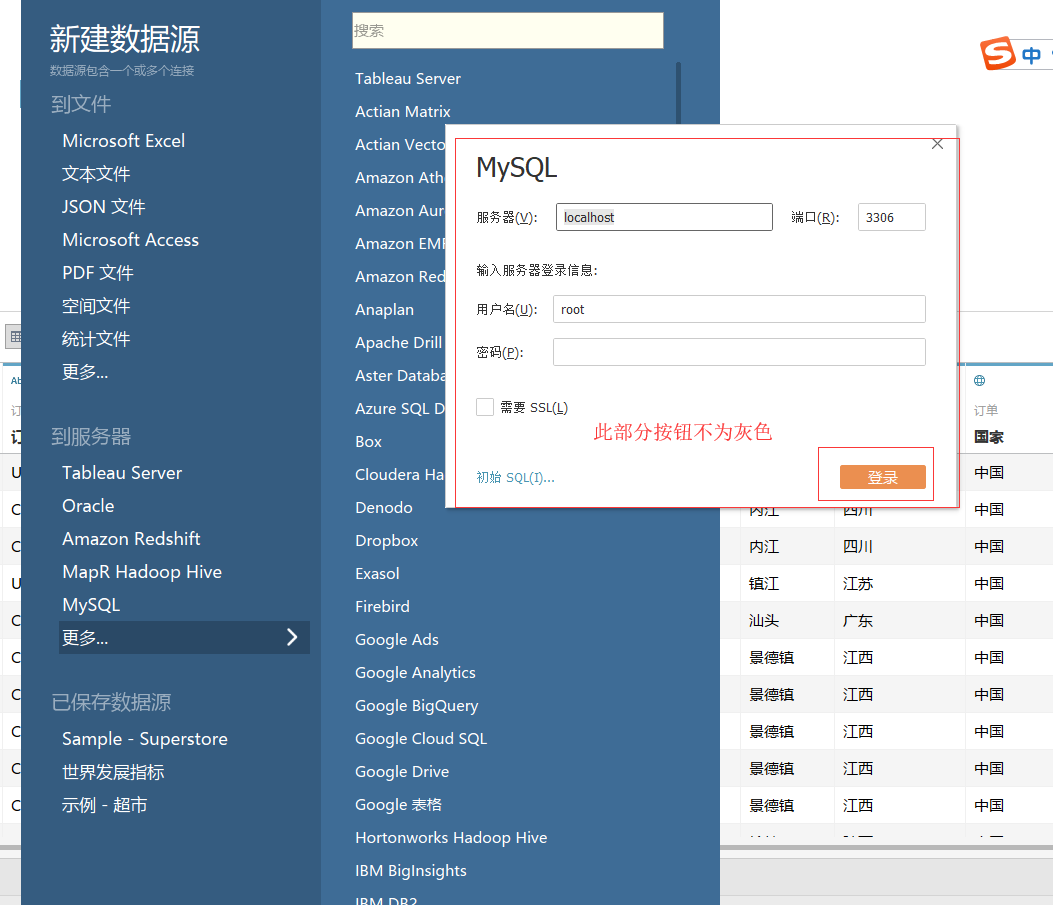Select Tableau Server under 到服务器
The image size is (1053, 905).
(x=122, y=473)
